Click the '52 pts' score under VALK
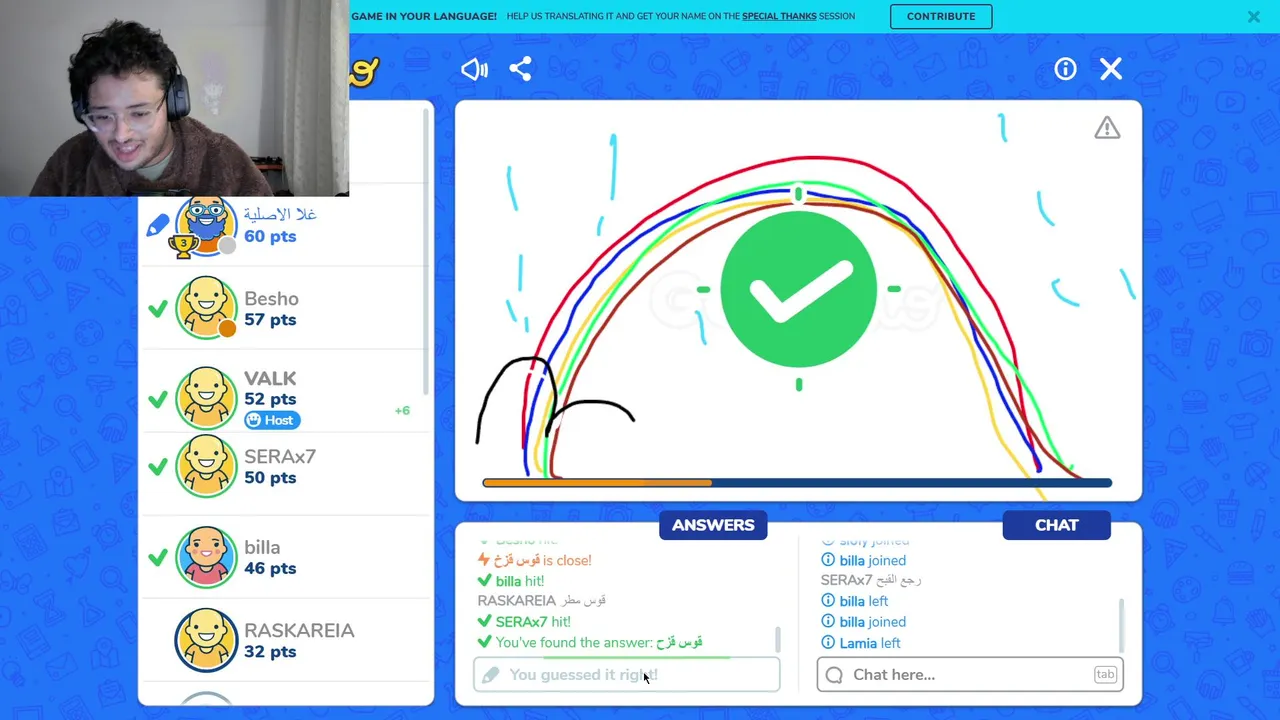Image resolution: width=1280 pixels, height=720 pixels. 270,399
